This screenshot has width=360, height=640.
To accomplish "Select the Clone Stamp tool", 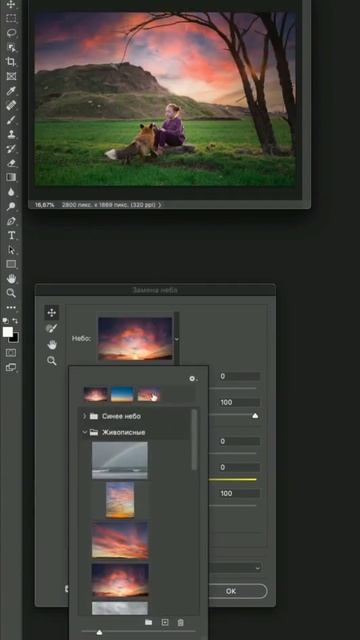I will 11,134.
